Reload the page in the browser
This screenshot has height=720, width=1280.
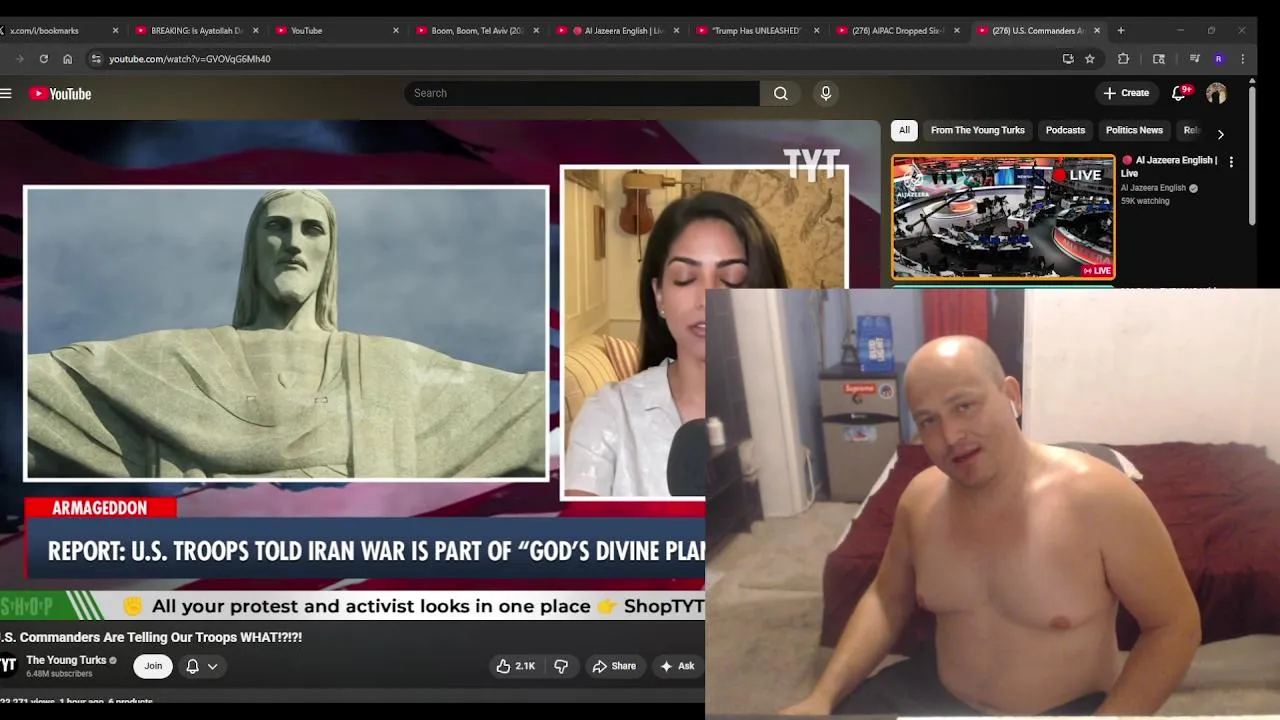point(43,59)
